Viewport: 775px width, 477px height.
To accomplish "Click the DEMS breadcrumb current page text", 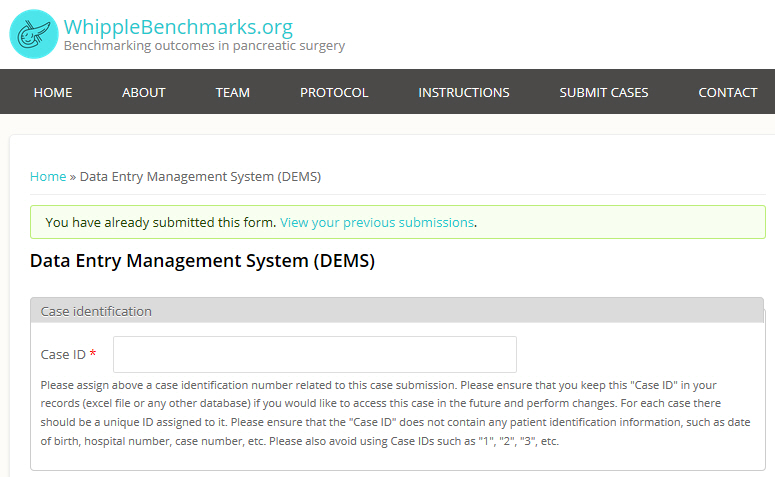I will click(200, 176).
